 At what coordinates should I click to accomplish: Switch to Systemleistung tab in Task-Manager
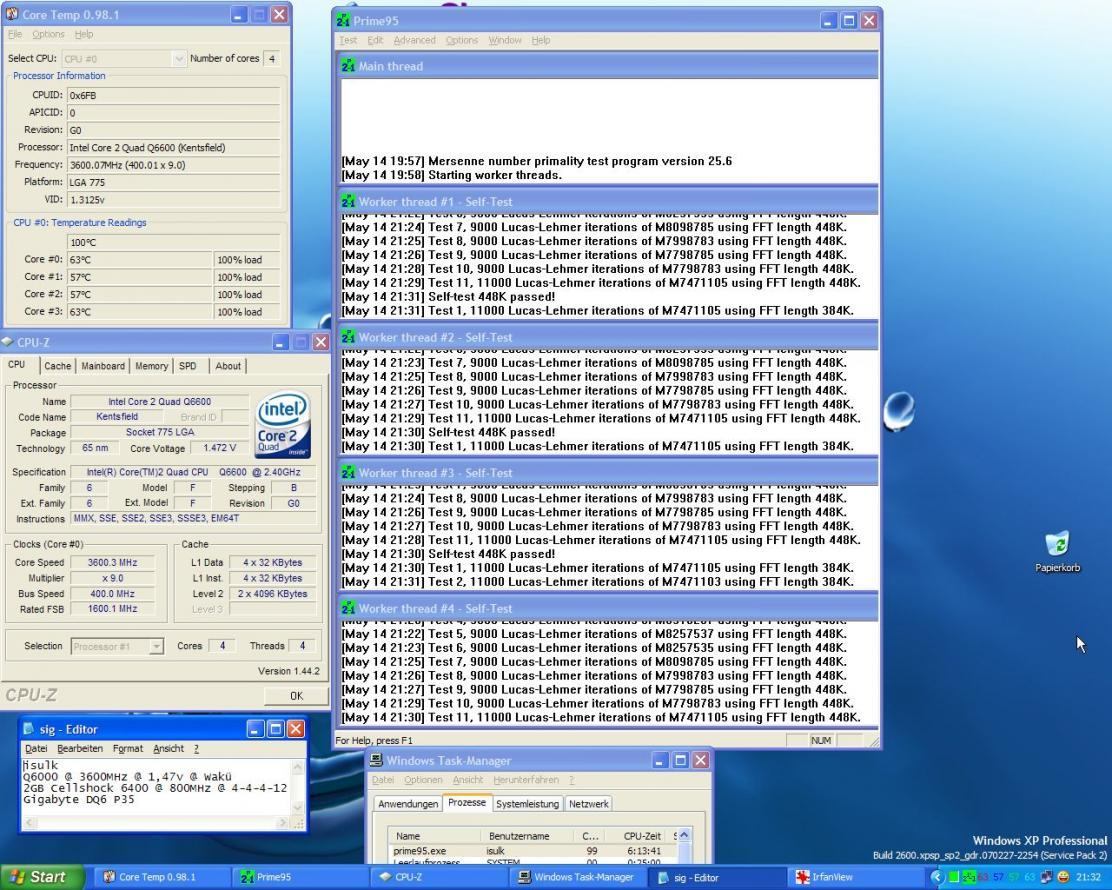coord(527,804)
